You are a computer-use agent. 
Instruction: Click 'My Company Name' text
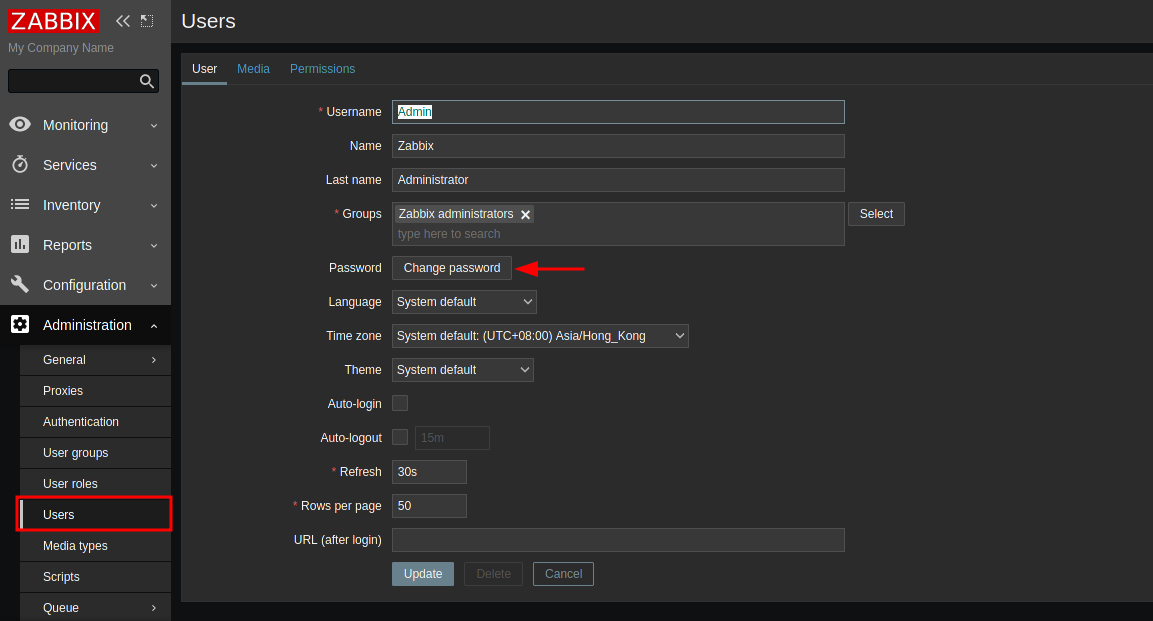click(x=61, y=48)
